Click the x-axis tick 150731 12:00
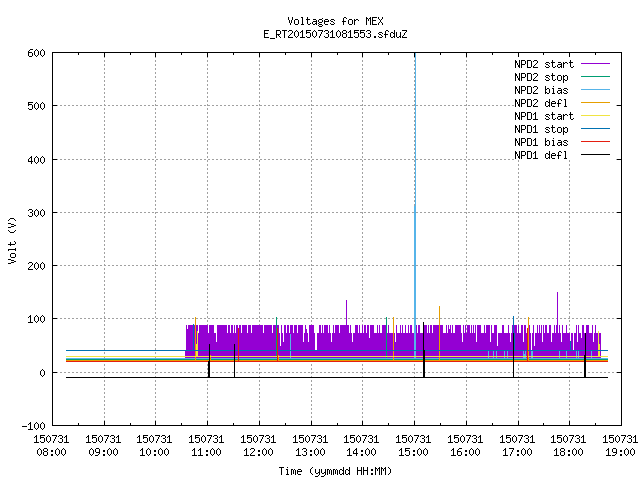Viewport: 640px width, 480px height. (x=258, y=446)
